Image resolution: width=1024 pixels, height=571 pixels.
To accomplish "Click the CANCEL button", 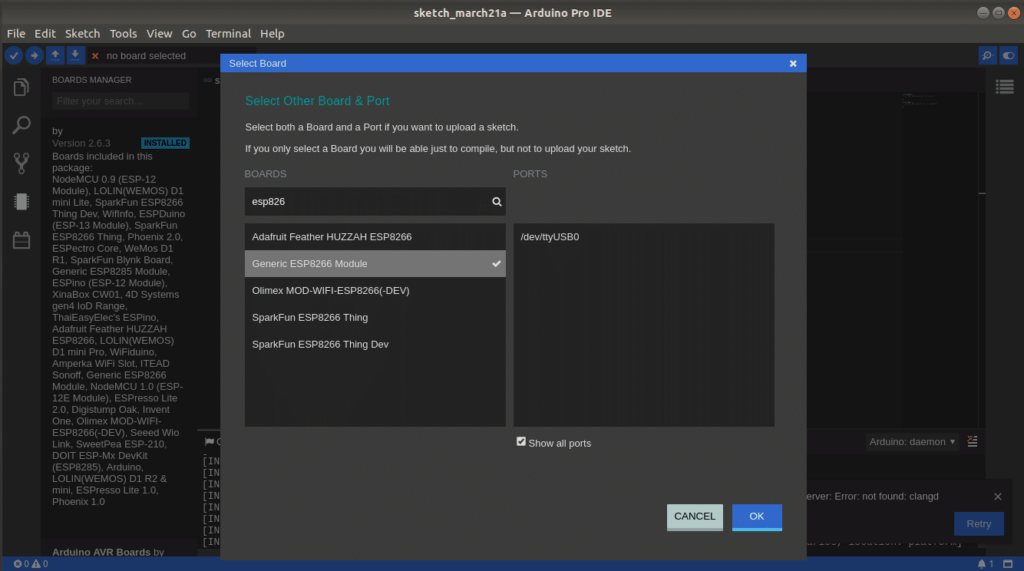I will (x=694, y=517).
